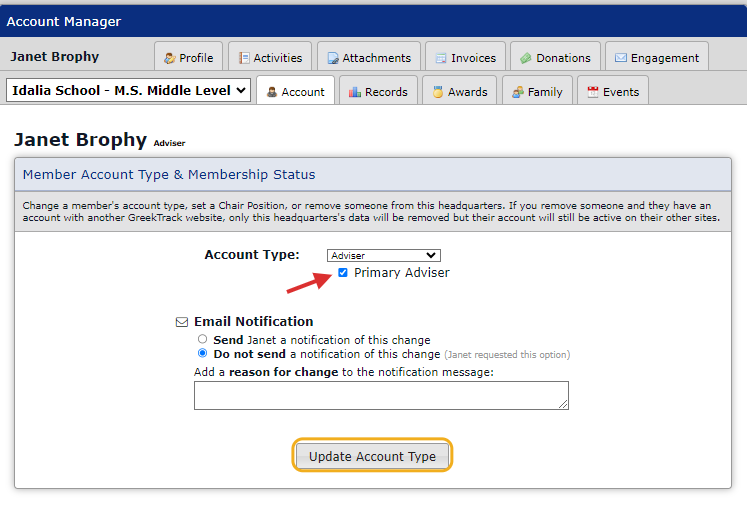Click the Member Account Type & Membership Status header

tap(169, 174)
